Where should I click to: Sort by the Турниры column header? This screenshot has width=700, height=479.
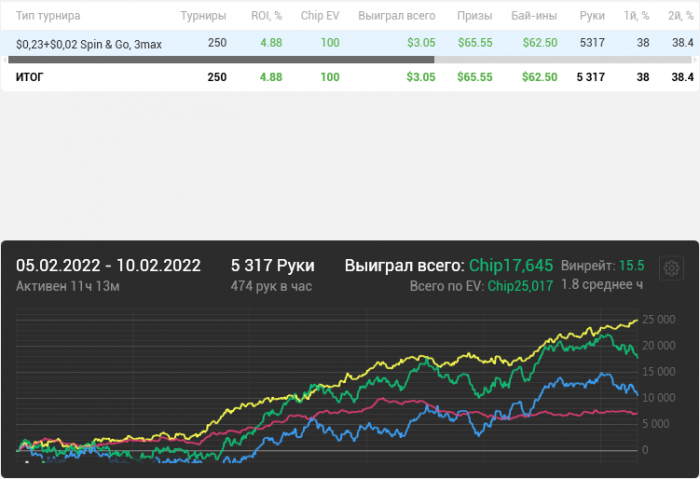(203, 16)
